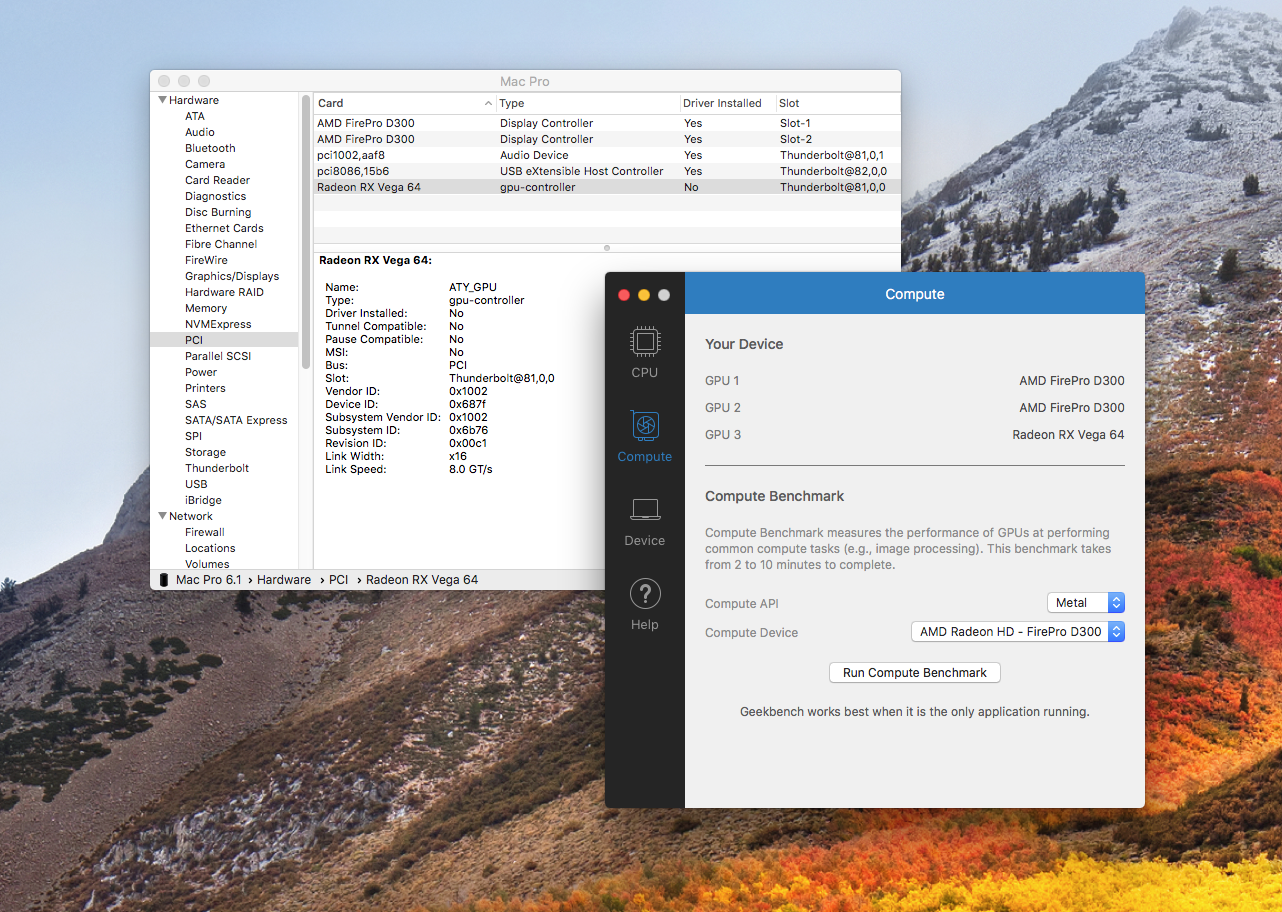Select SAS in the sidebar
The height and width of the screenshot is (912, 1282).
pyautogui.click(x=195, y=404)
